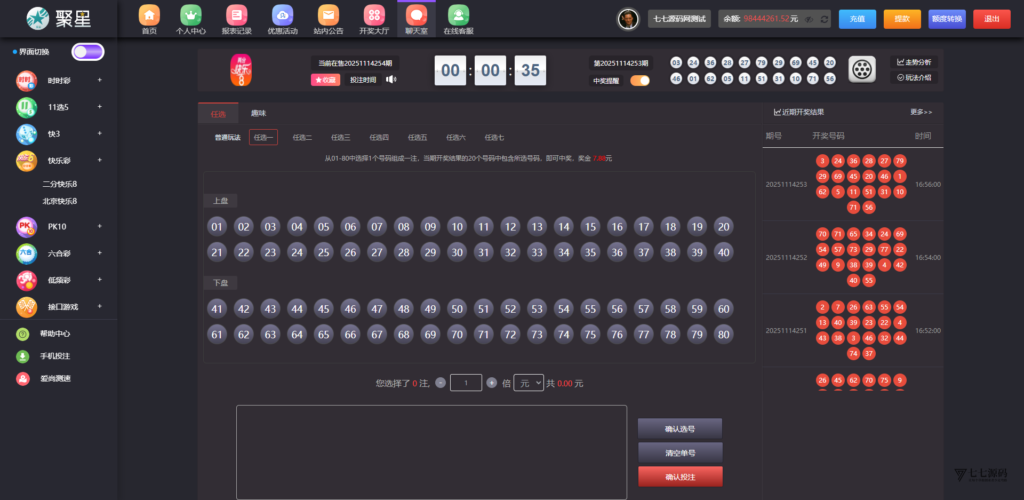Select the 任选二 play type option

coord(302,138)
